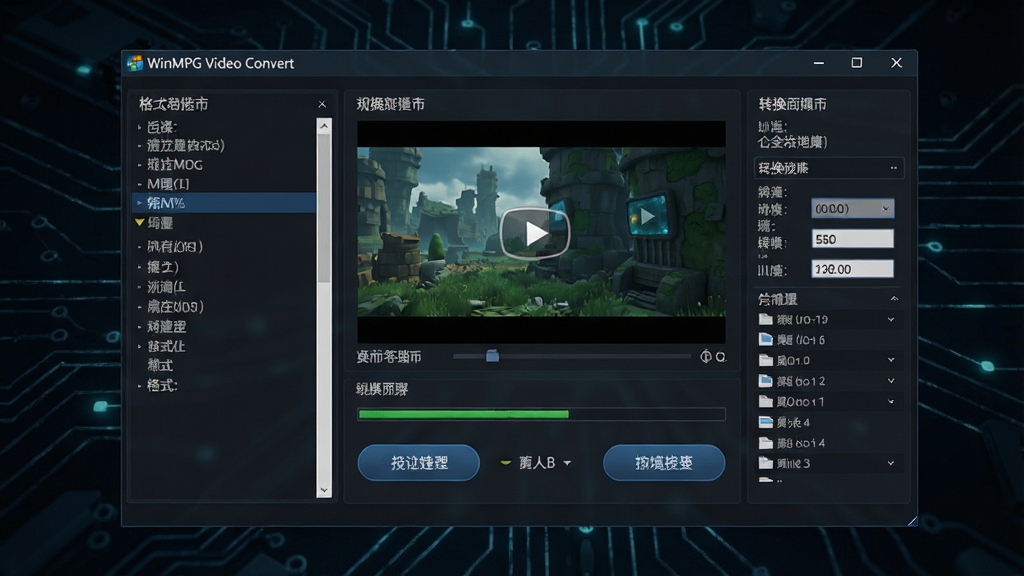
Task: Click the green conversion progress bar
Action: [541, 414]
